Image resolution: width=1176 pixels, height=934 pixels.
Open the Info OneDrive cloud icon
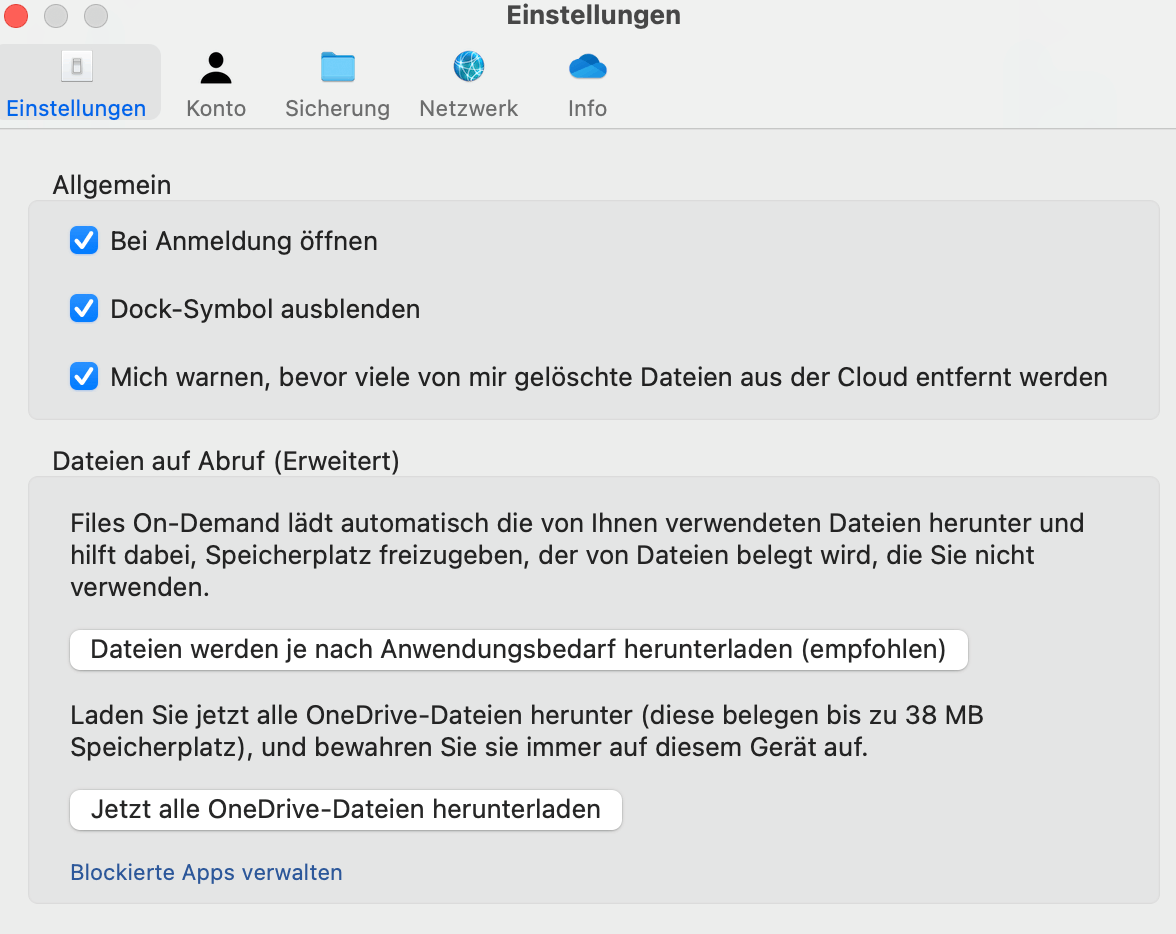tap(587, 67)
